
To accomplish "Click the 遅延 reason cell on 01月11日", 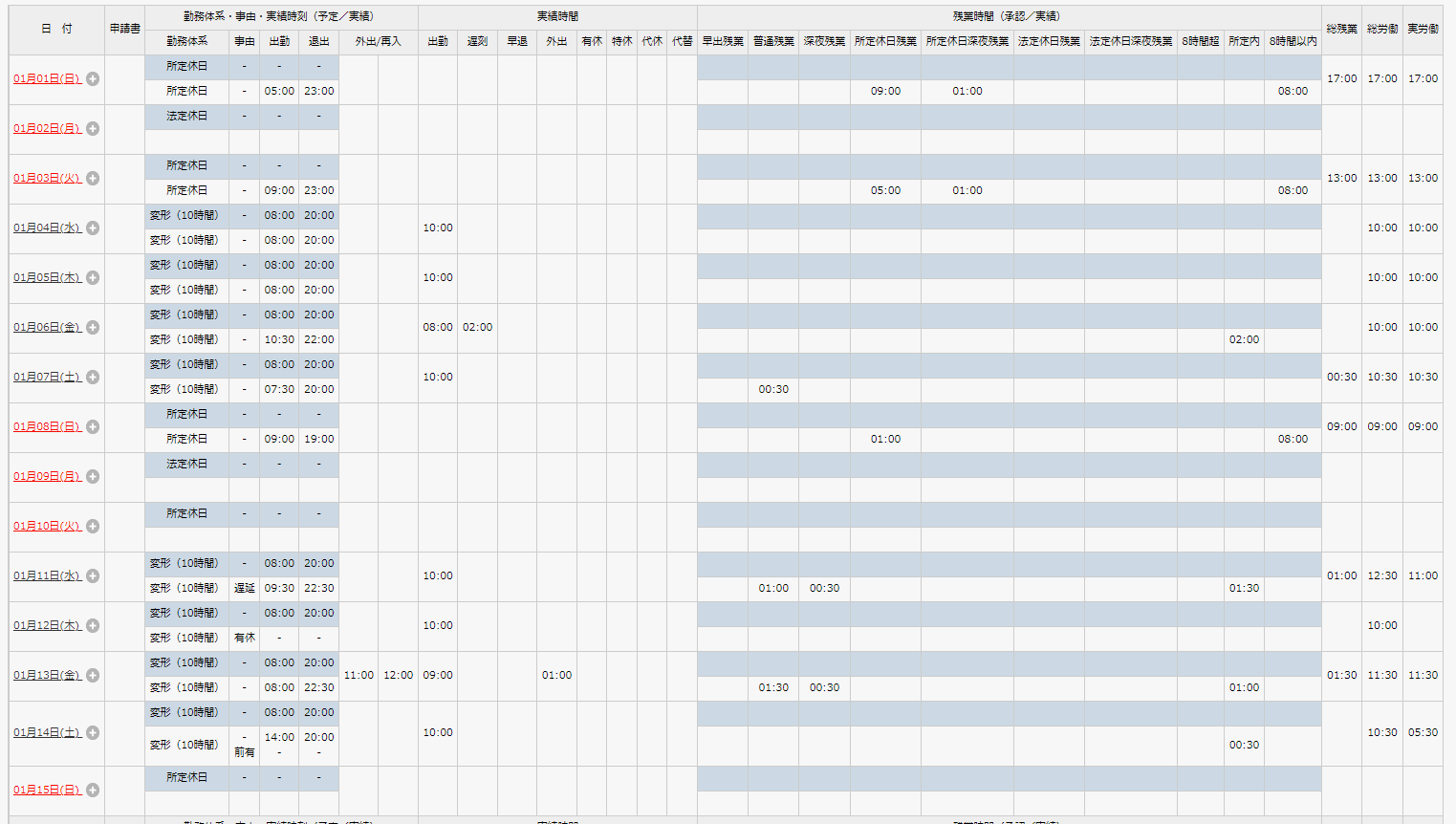I will (244, 589).
